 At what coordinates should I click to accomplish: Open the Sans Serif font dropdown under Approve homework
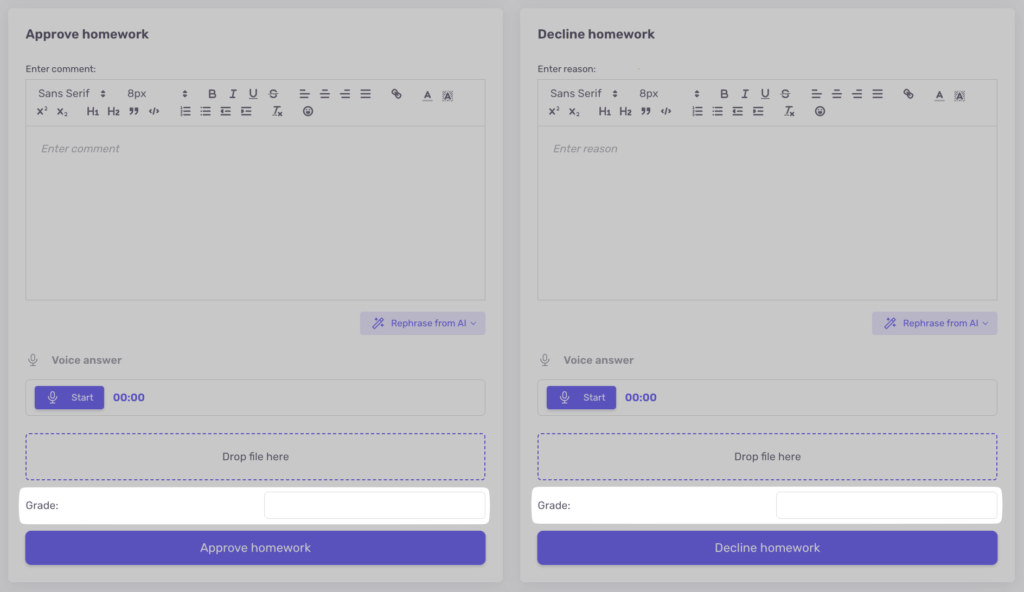(72, 94)
